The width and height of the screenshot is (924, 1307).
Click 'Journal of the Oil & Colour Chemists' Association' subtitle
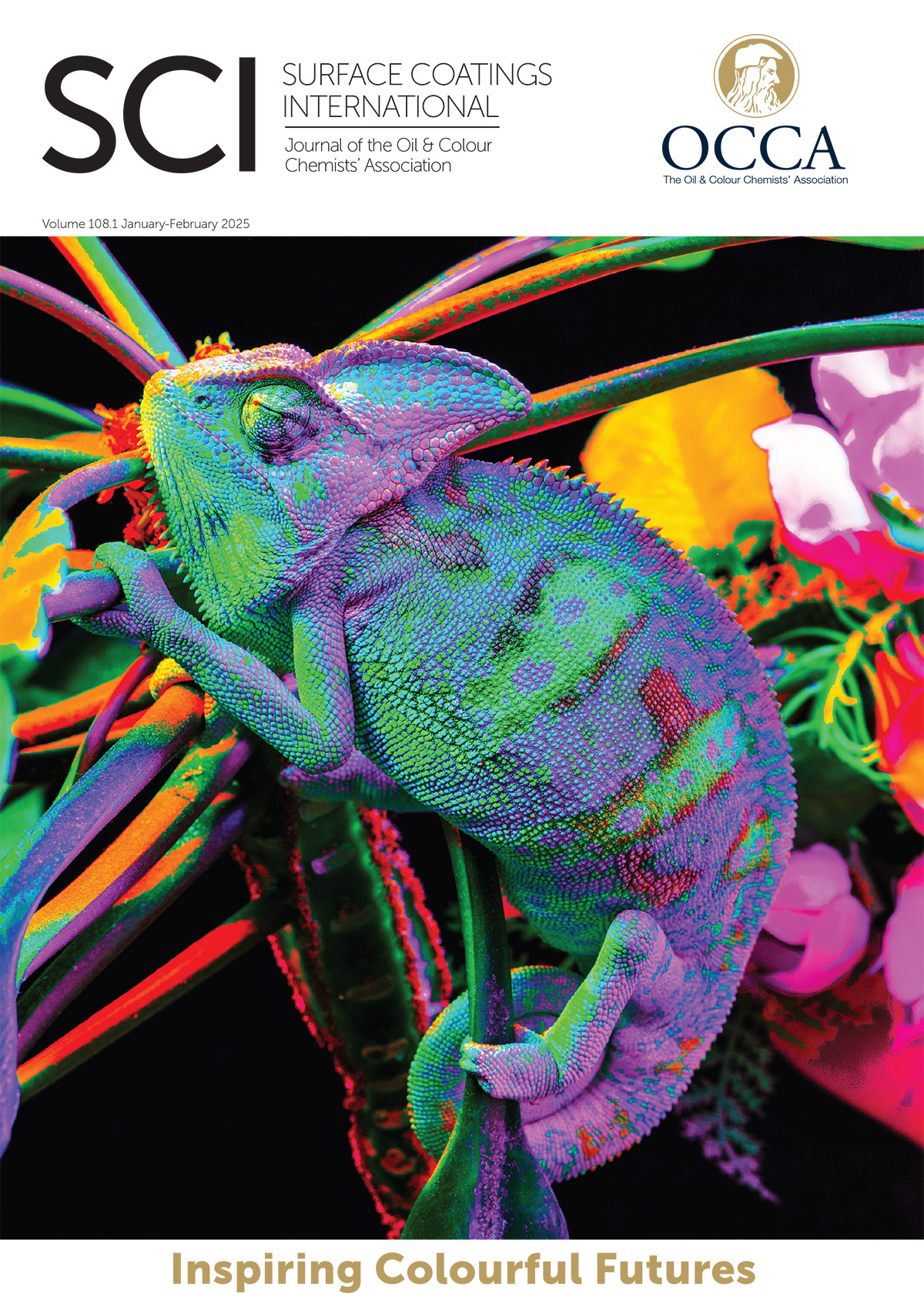(x=388, y=155)
